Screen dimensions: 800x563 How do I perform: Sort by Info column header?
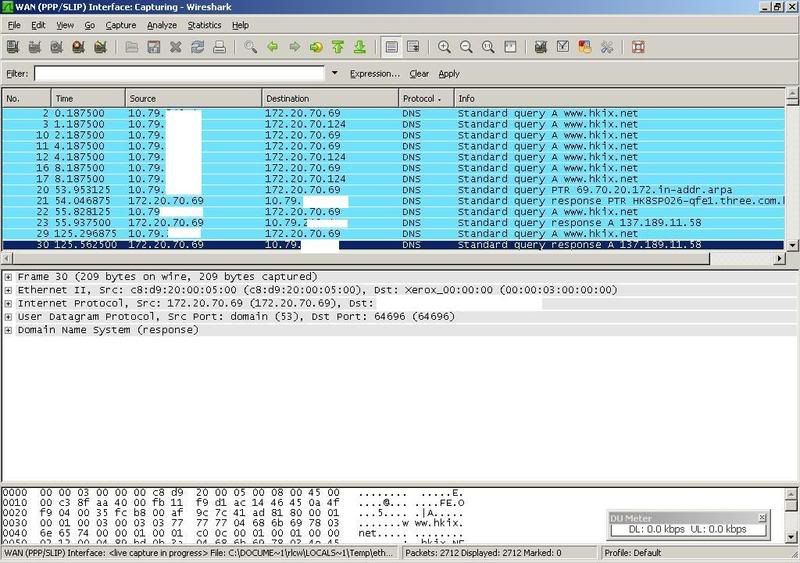click(x=619, y=98)
